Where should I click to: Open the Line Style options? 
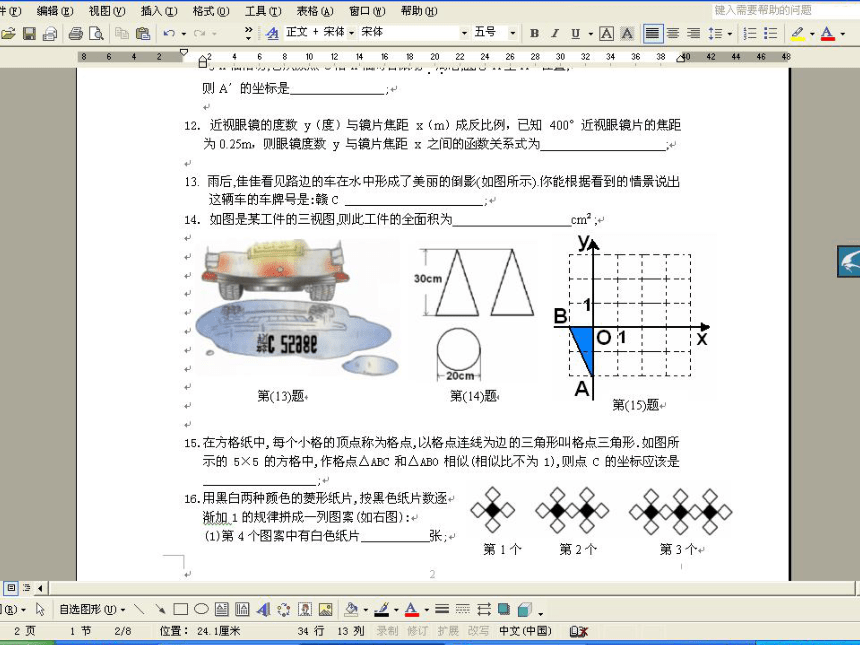[x=442, y=609]
